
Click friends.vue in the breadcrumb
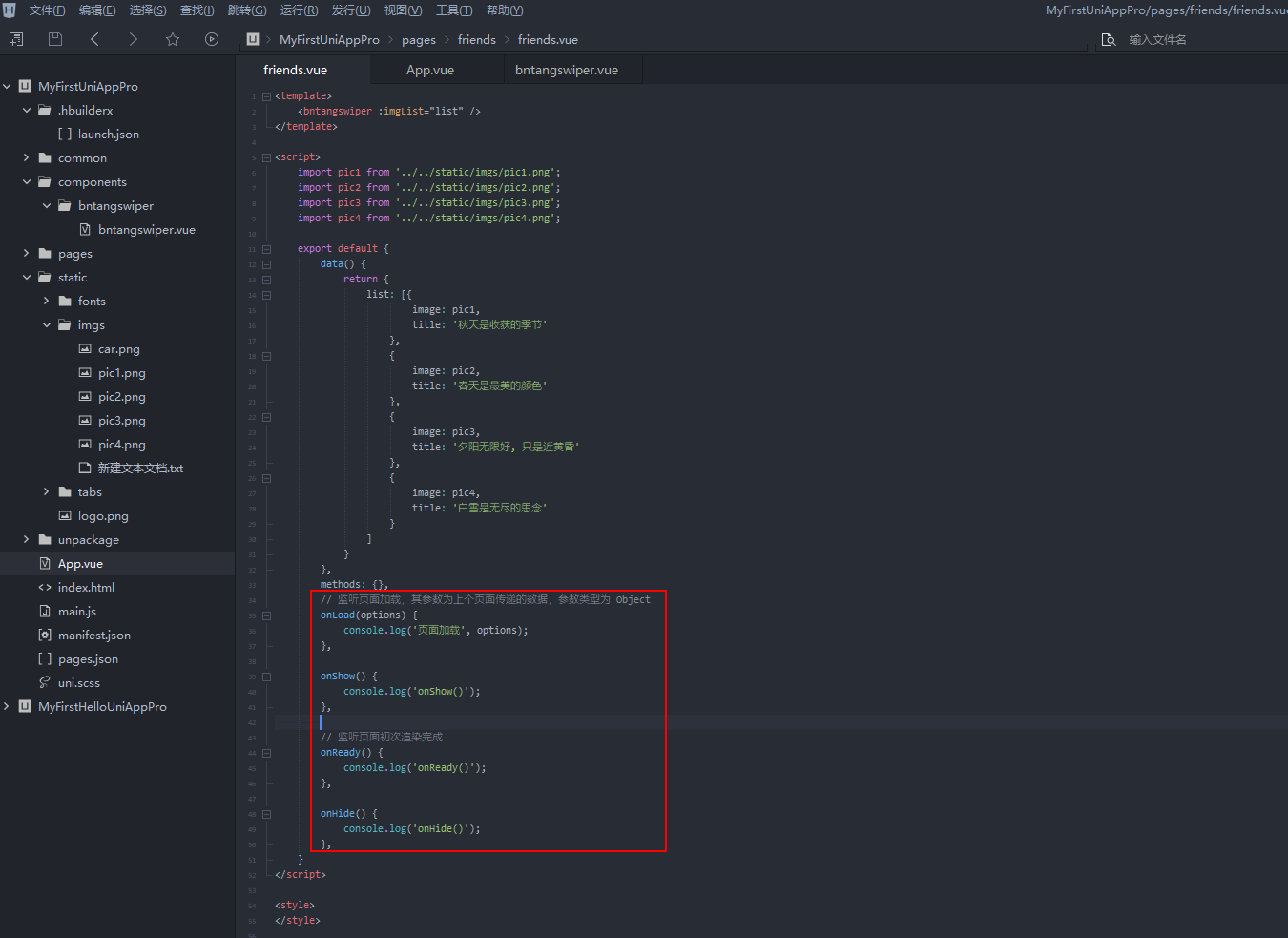coord(548,40)
